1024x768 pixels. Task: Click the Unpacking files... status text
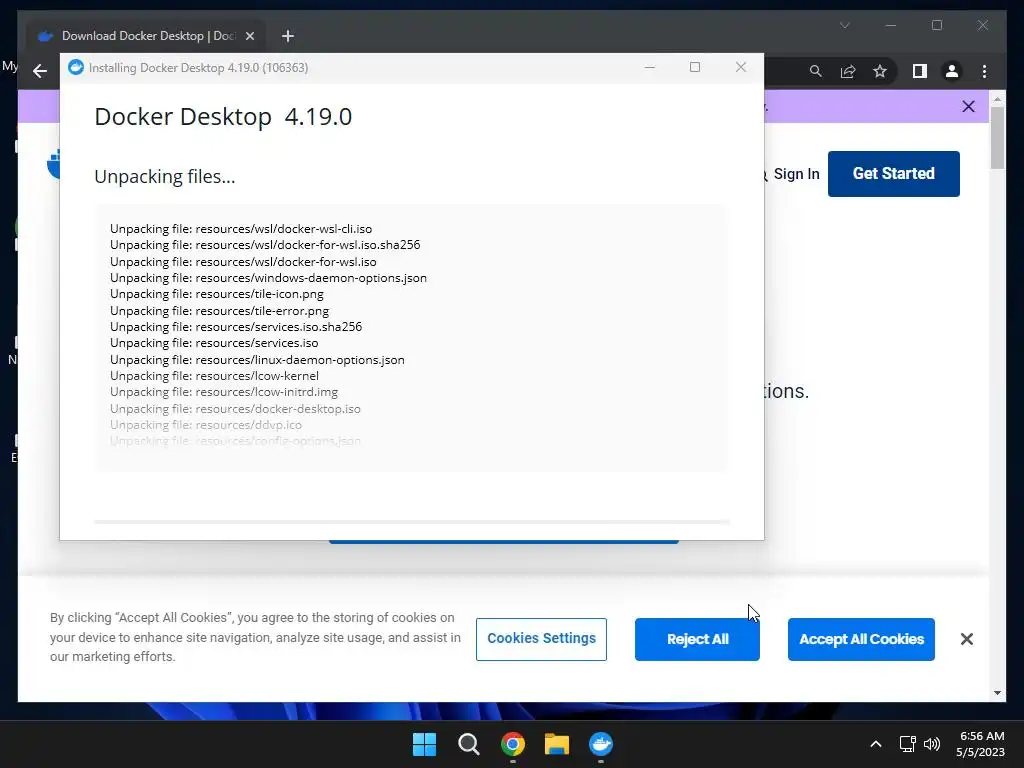pyautogui.click(x=165, y=177)
